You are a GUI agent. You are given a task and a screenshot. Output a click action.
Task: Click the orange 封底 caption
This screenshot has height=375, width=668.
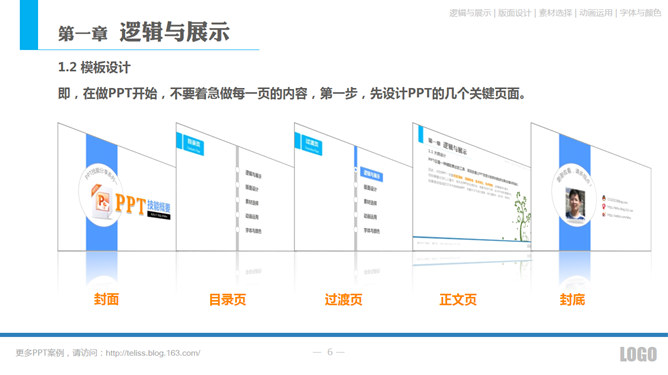tap(572, 299)
